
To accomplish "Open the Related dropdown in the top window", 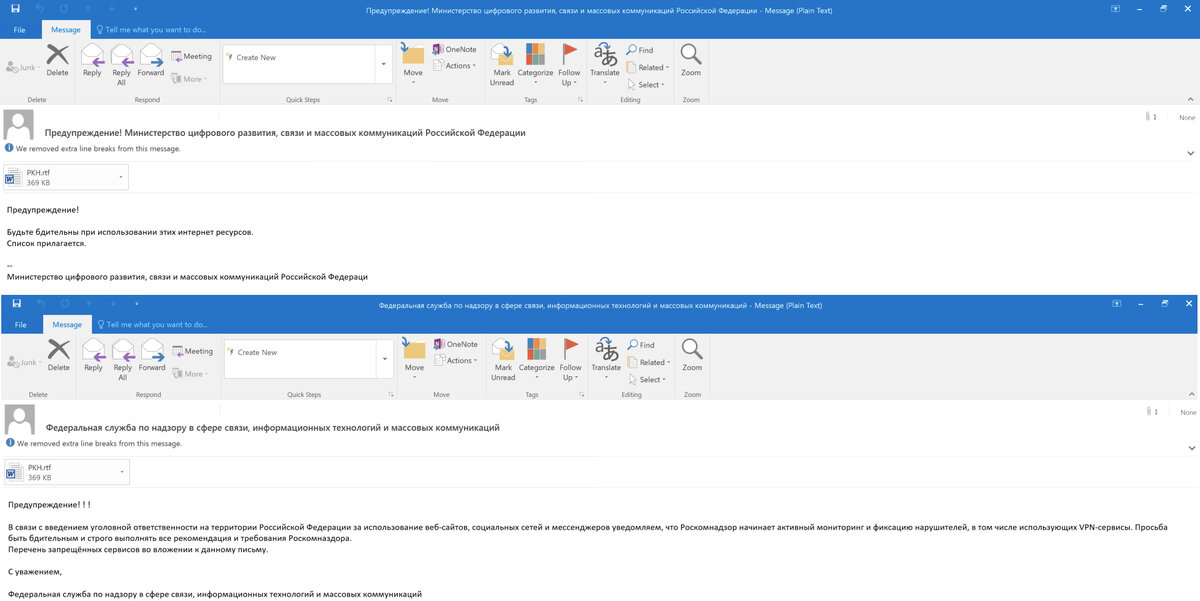I will click(x=648, y=68).
